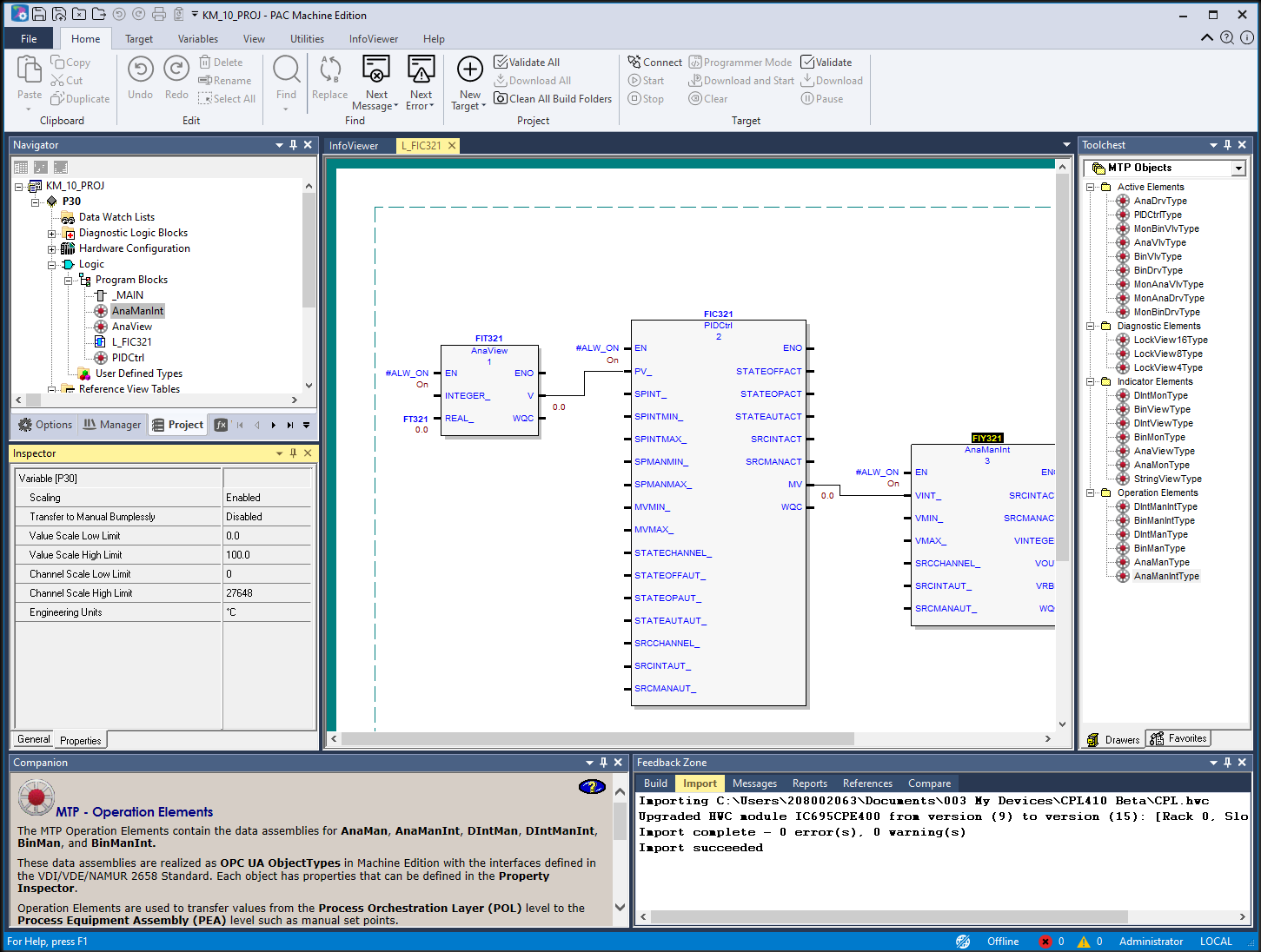Switch to the Messages tab in Feedback Zone

(x=753, y=783)
